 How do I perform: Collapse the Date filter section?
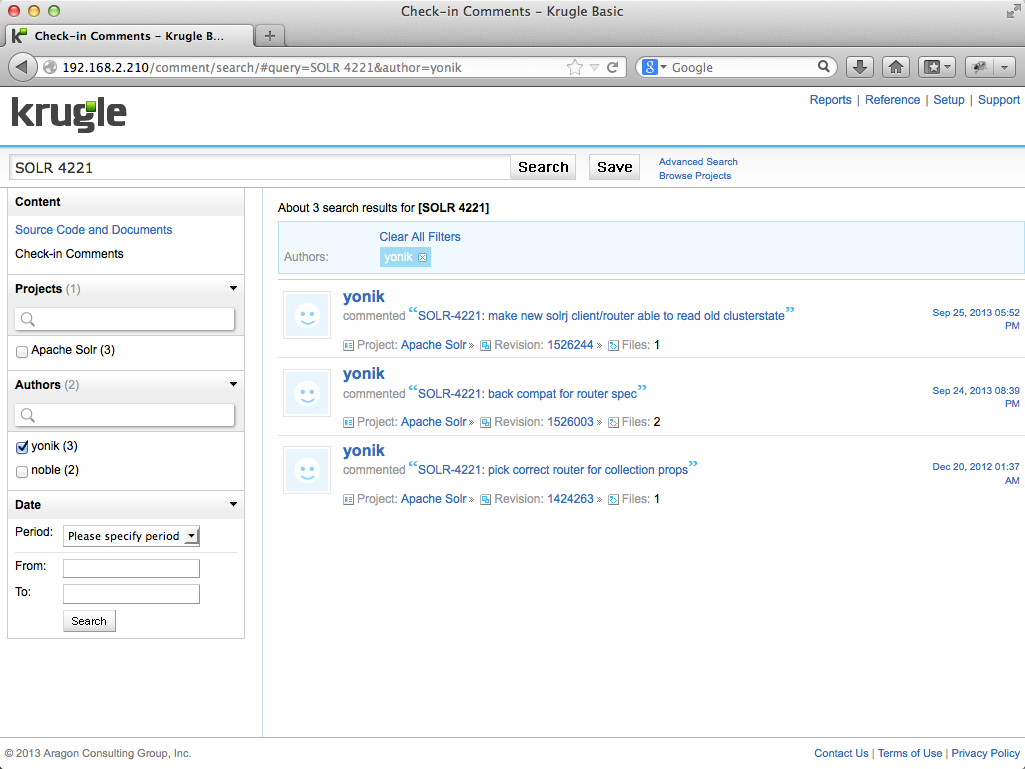(233, 504)
